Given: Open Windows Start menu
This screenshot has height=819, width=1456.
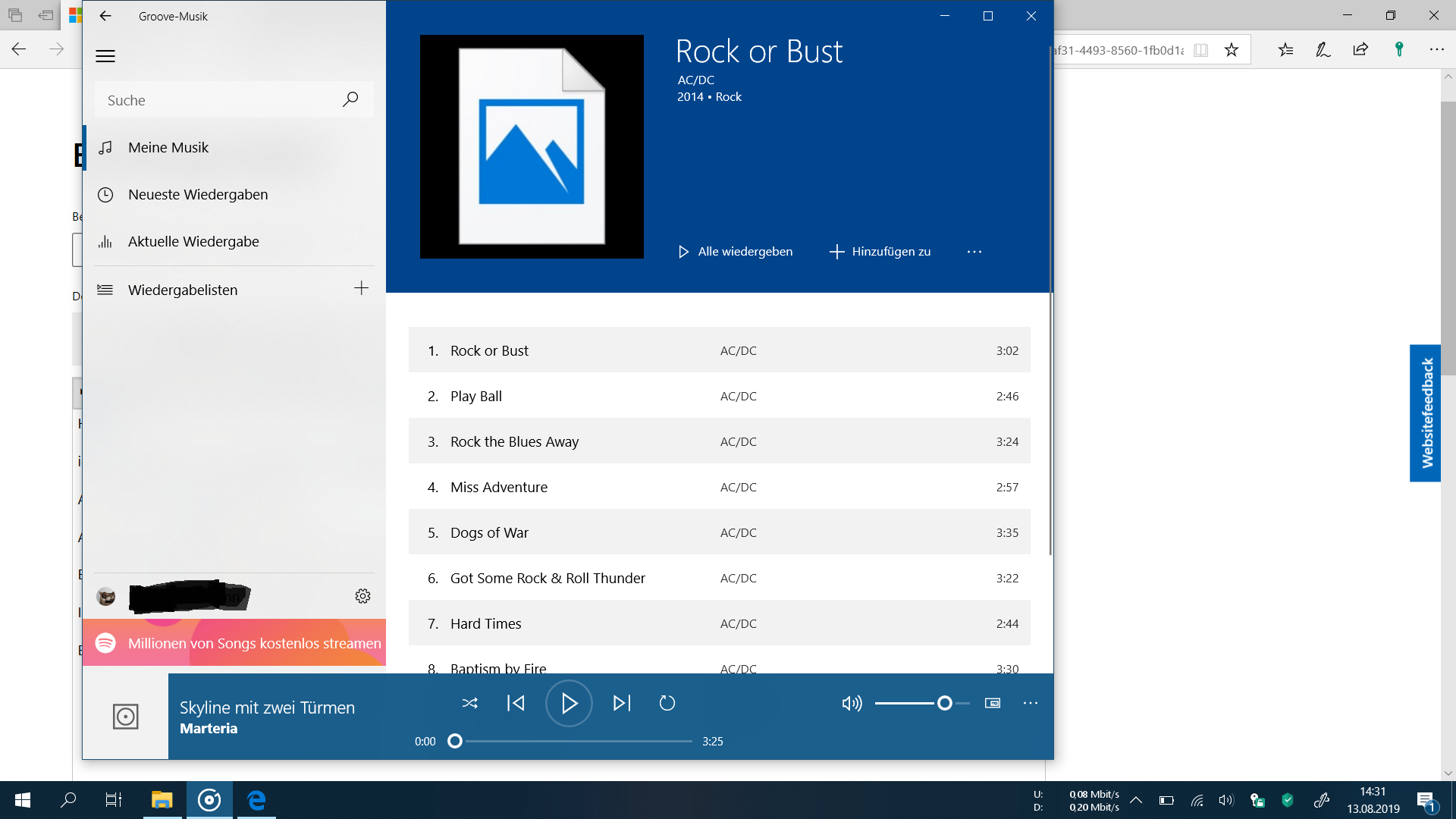Looking at the screenshot, I should (22, 800).
